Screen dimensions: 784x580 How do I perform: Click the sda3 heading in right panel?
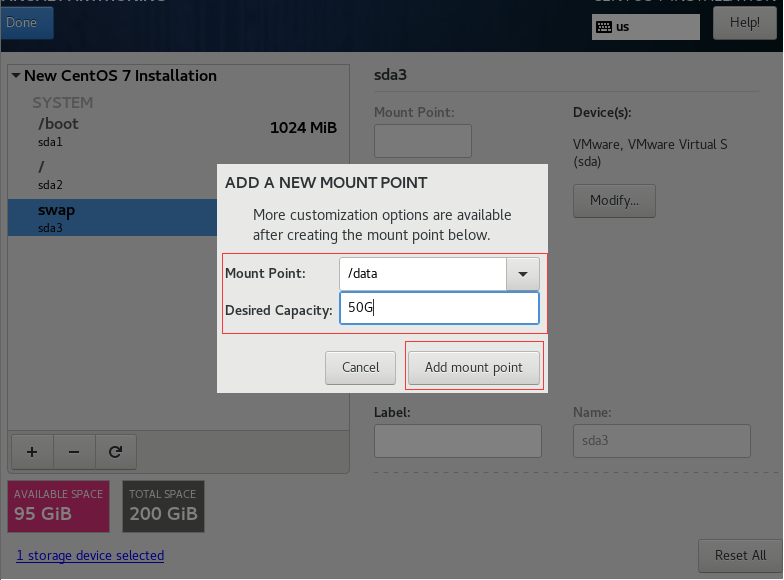[390, 75]
